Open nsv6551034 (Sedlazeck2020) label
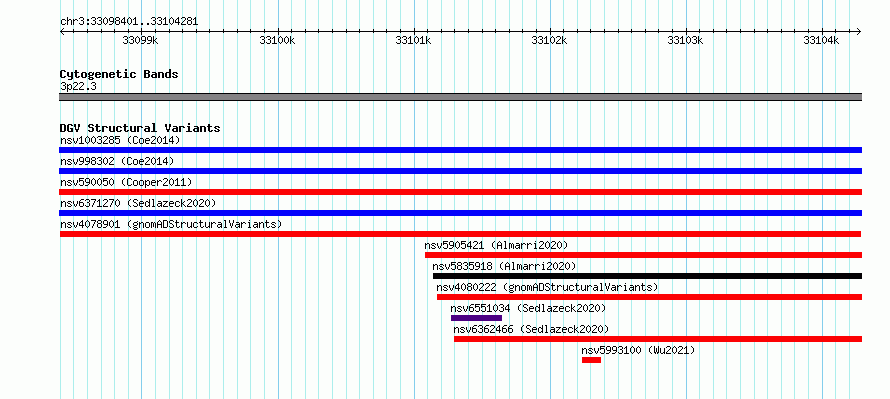This screenshot has height=399, width=890. 528,308
